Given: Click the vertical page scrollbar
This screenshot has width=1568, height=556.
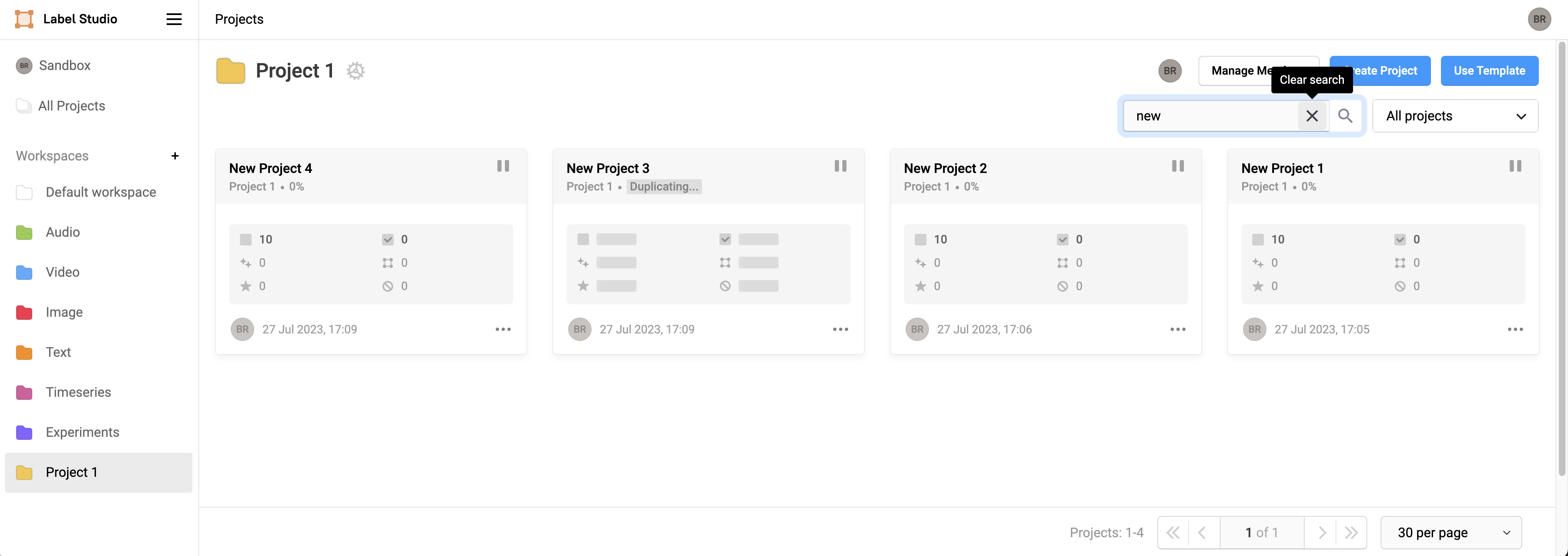Looking at the screenshot, I should click(1561, 256).
